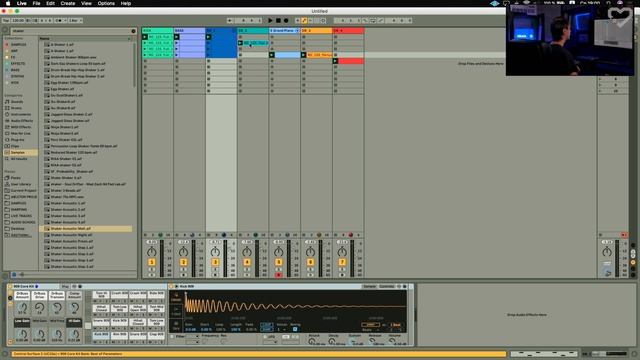Toggle the blue browser preview button
The height and width of the screenshot is (360, 640).
(14, 275)
